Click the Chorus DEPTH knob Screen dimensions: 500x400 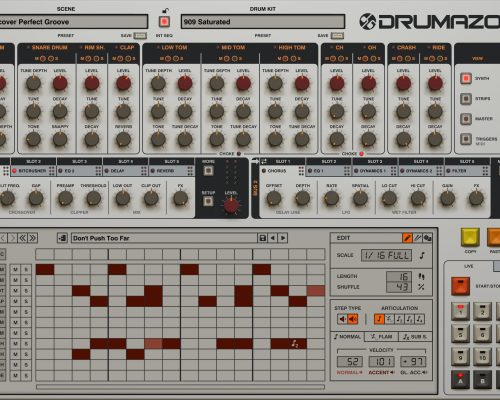click(303, 198)
